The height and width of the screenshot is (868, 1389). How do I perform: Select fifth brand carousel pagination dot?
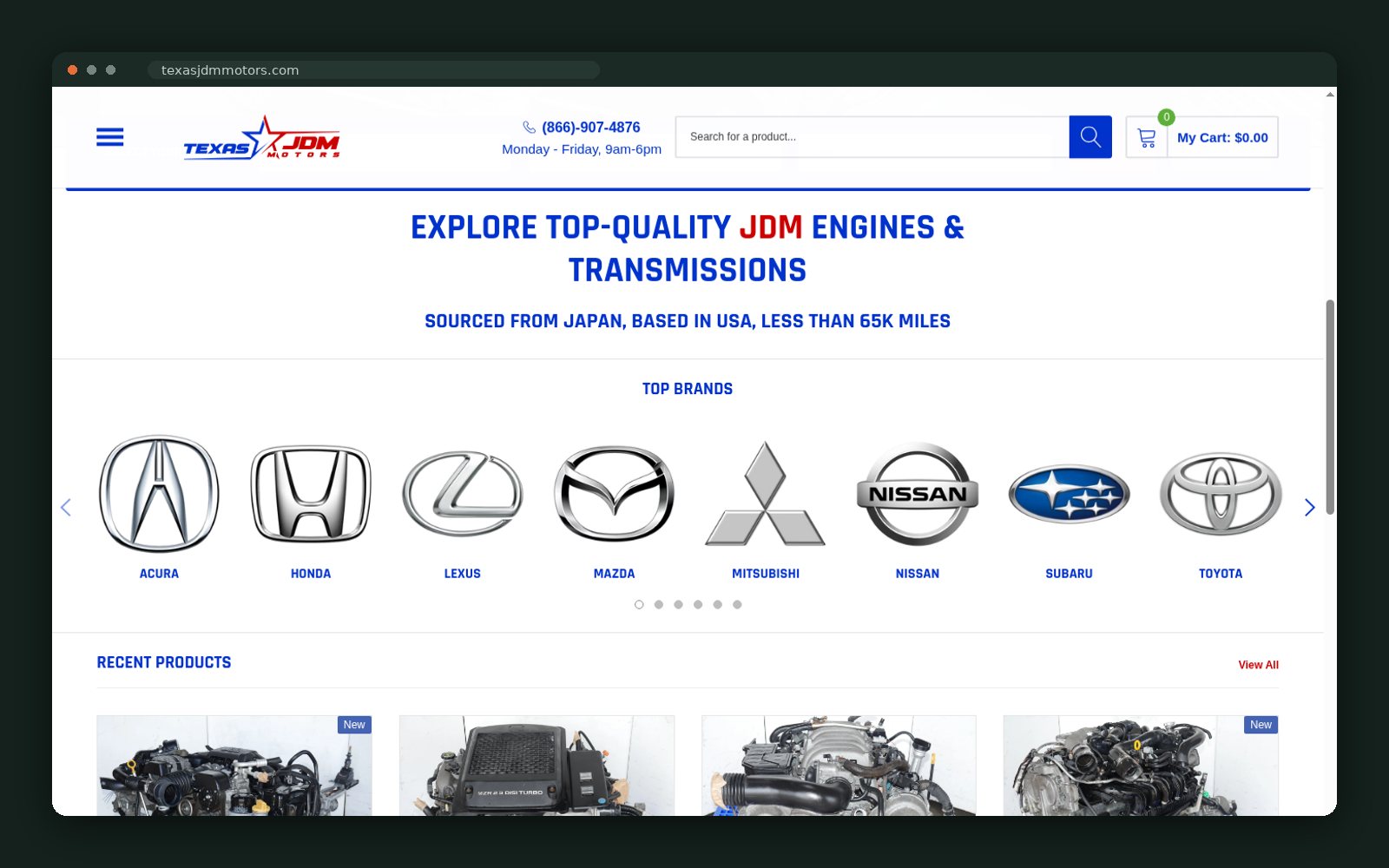point(717,605)
